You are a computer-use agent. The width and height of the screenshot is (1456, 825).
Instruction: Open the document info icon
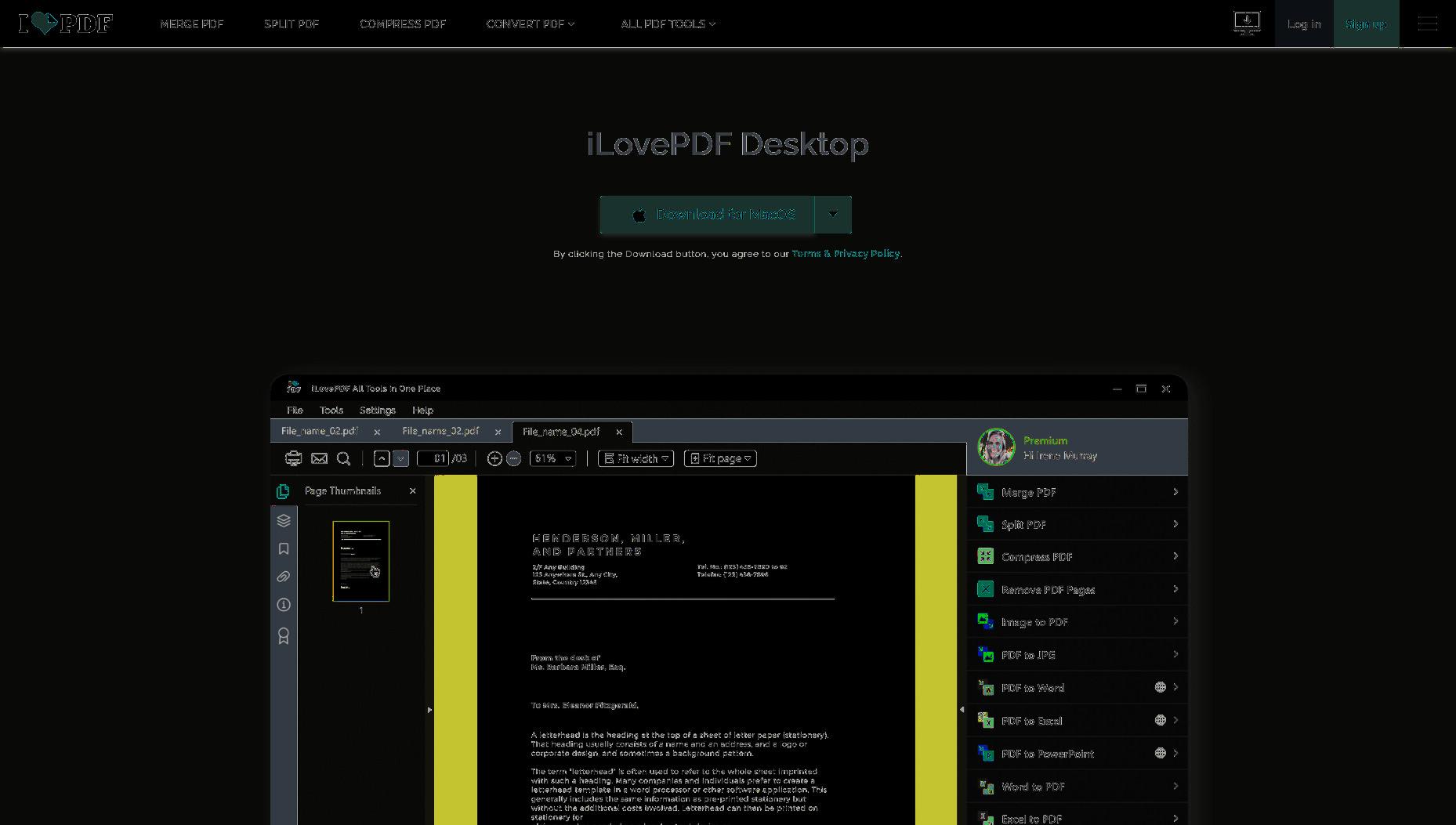pyautogui.click(x=284, y=605)
